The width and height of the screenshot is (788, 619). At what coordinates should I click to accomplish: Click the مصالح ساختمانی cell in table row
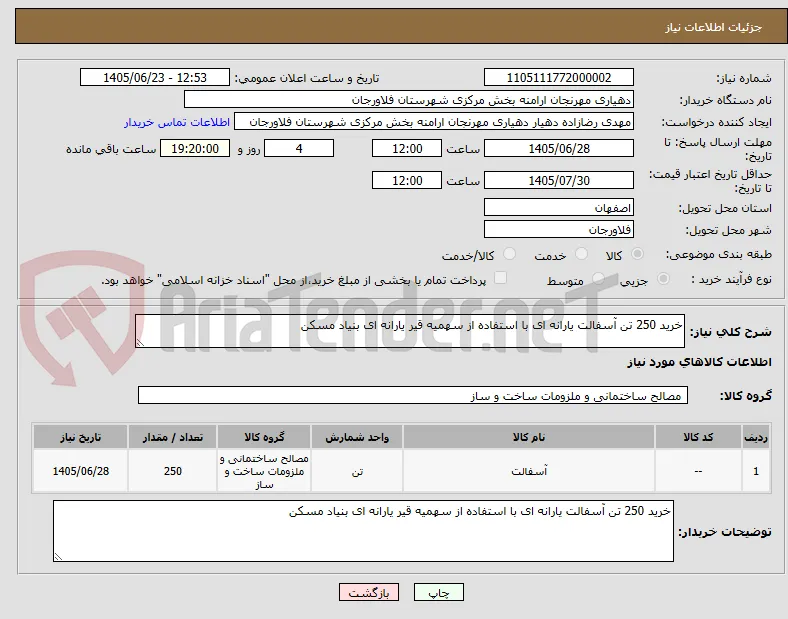(264, 471)
